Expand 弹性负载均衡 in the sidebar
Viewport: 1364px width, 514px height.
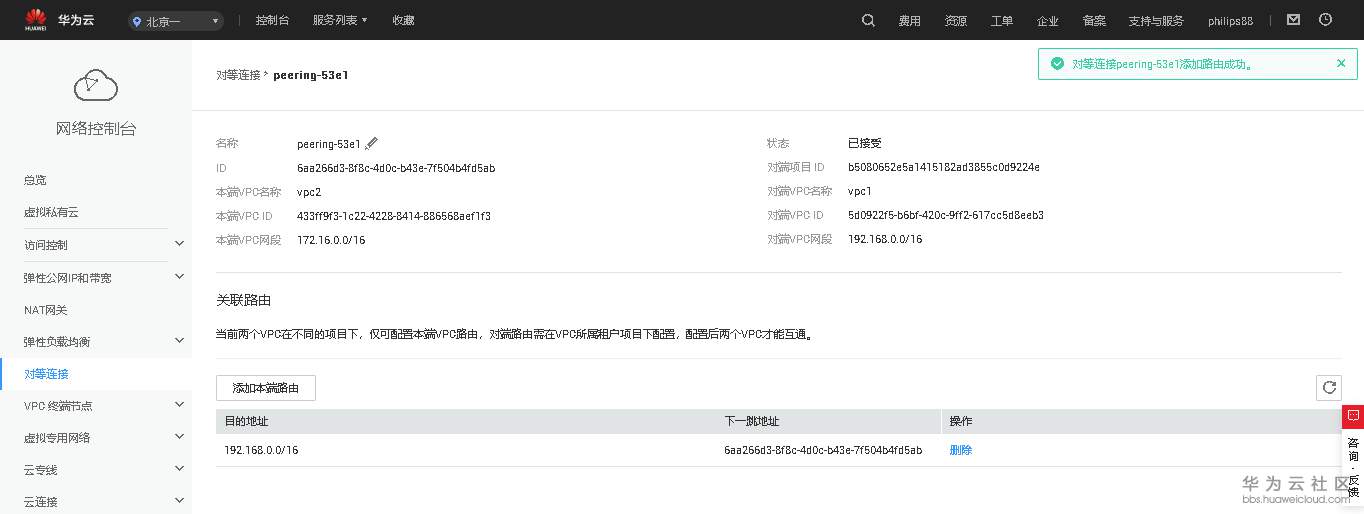click(179, 341)
